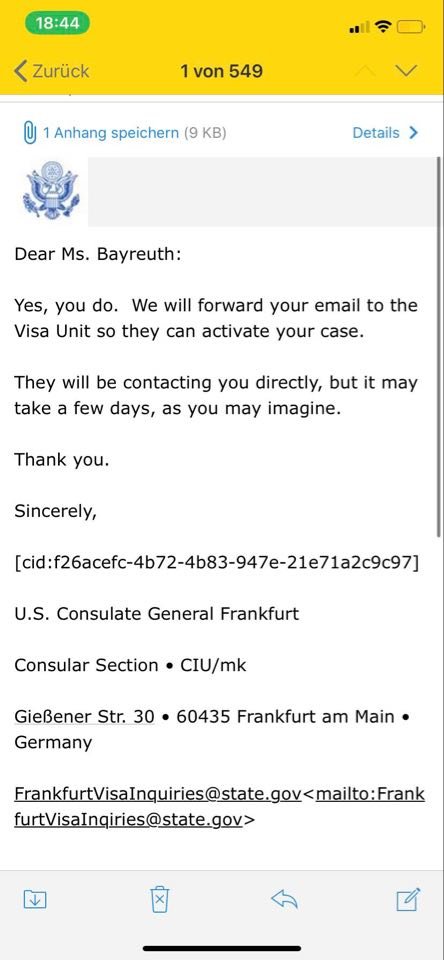Tap the U.S. eagle seal image
The height and width of the screenshot is (960, 444).
pyautogui.click(x=51, y=190)
